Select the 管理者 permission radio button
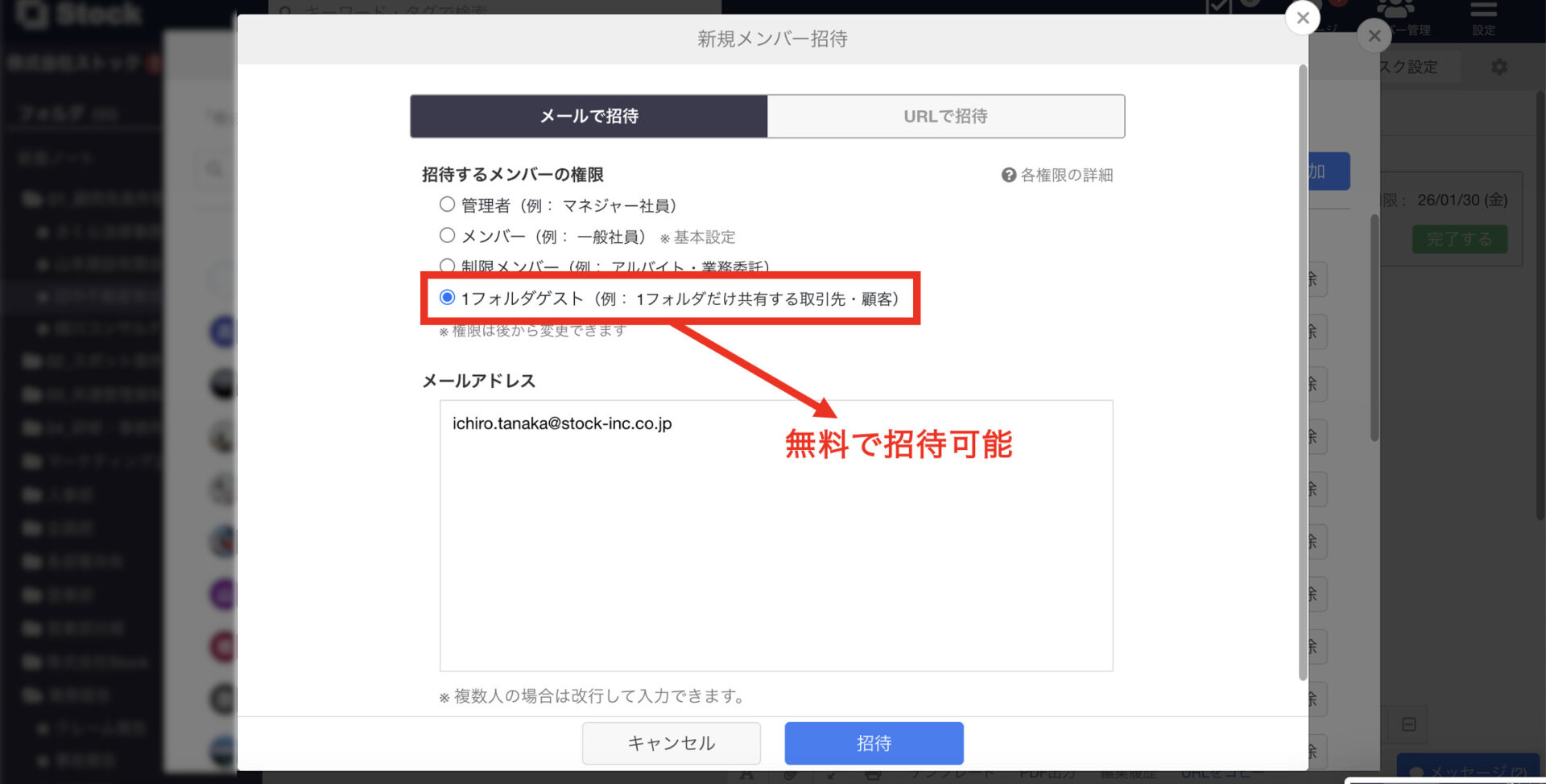This screenshot has height=784, width=1546. (447, 204)
